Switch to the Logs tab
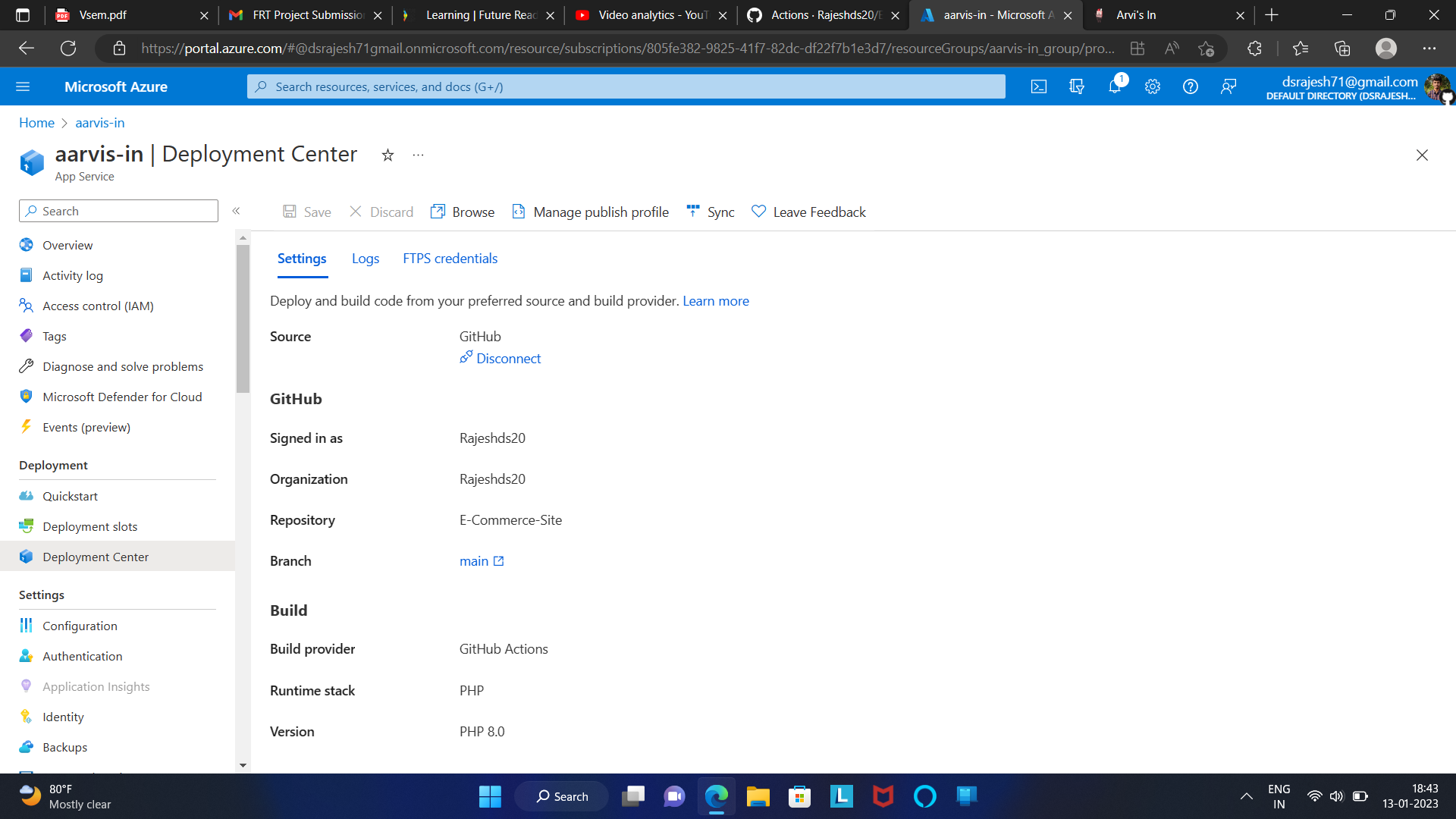1456x819 pixels. click(x=366, y=258)
